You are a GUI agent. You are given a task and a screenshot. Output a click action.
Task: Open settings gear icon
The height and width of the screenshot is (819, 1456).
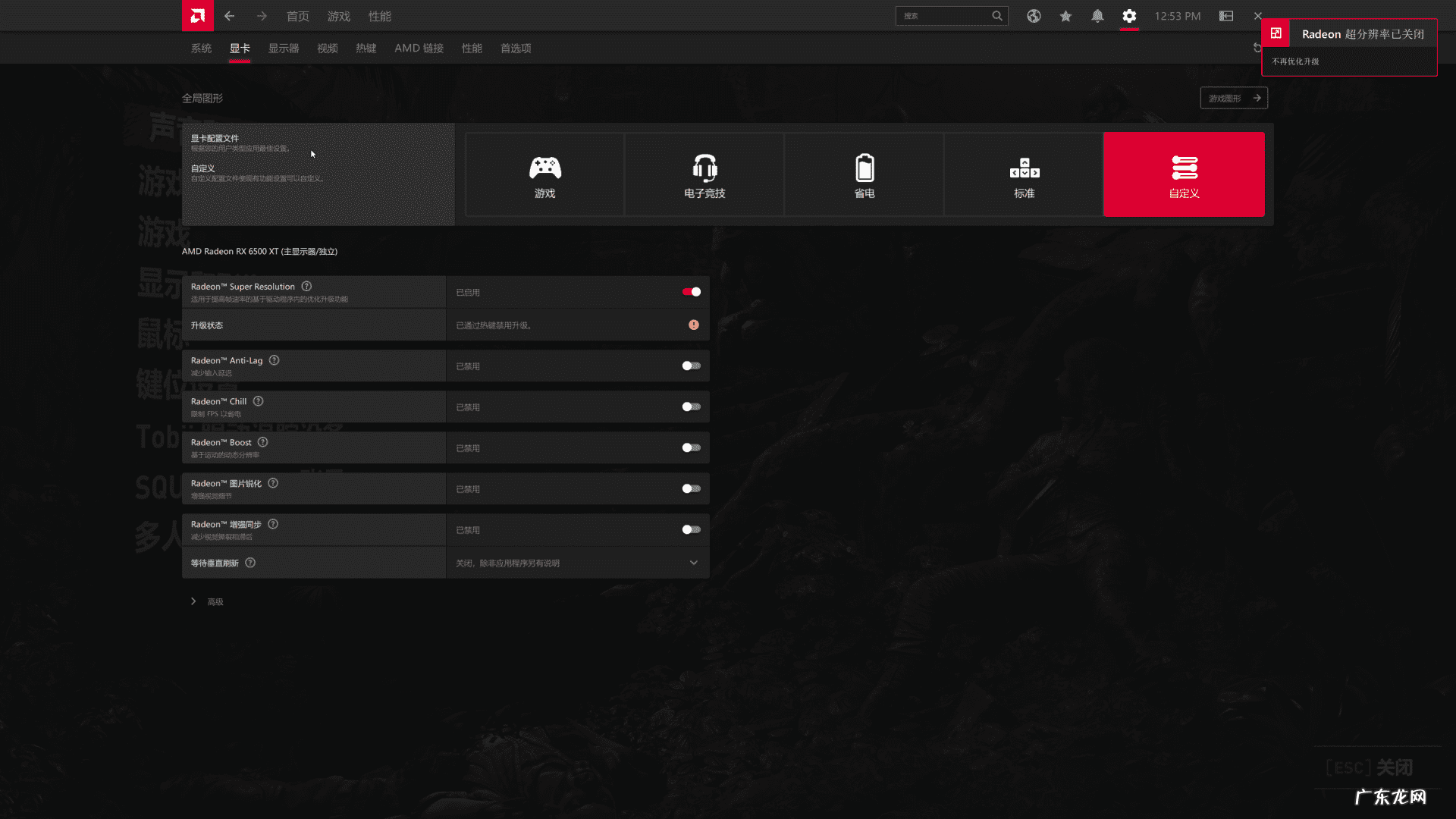(x=1129, y=16)
